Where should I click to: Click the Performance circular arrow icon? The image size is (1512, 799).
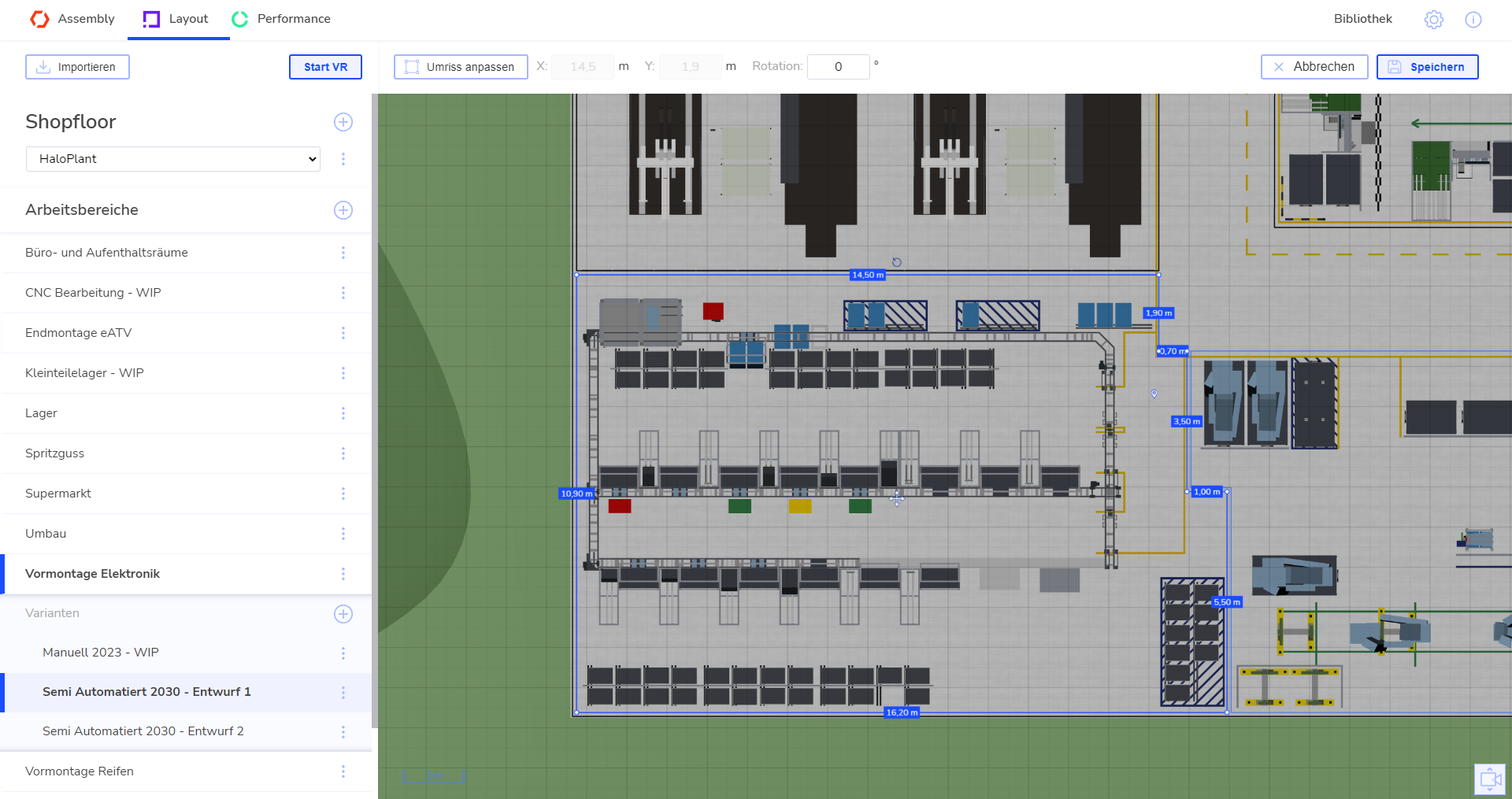click(x=239, y=18)
